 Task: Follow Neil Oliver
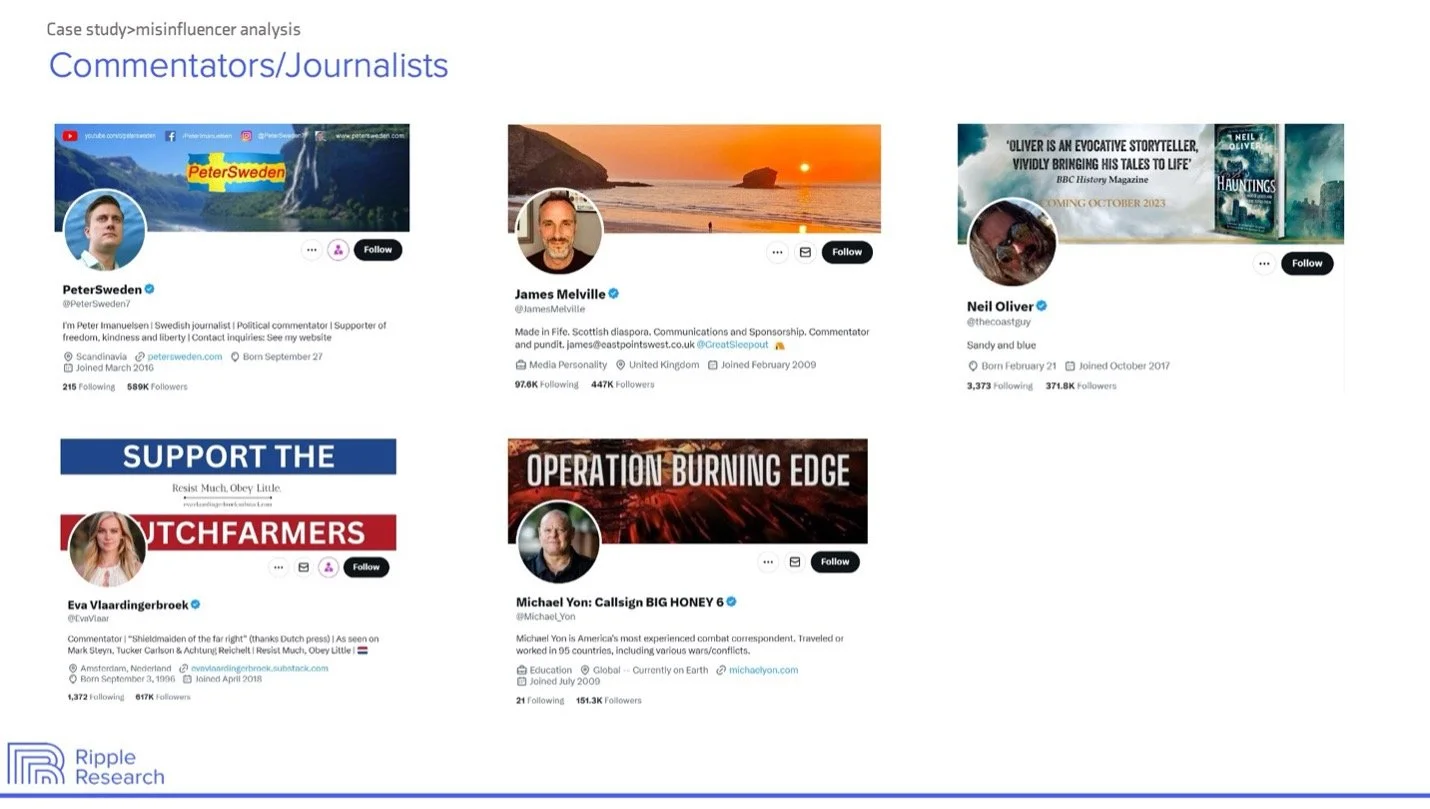(1307, 263)
